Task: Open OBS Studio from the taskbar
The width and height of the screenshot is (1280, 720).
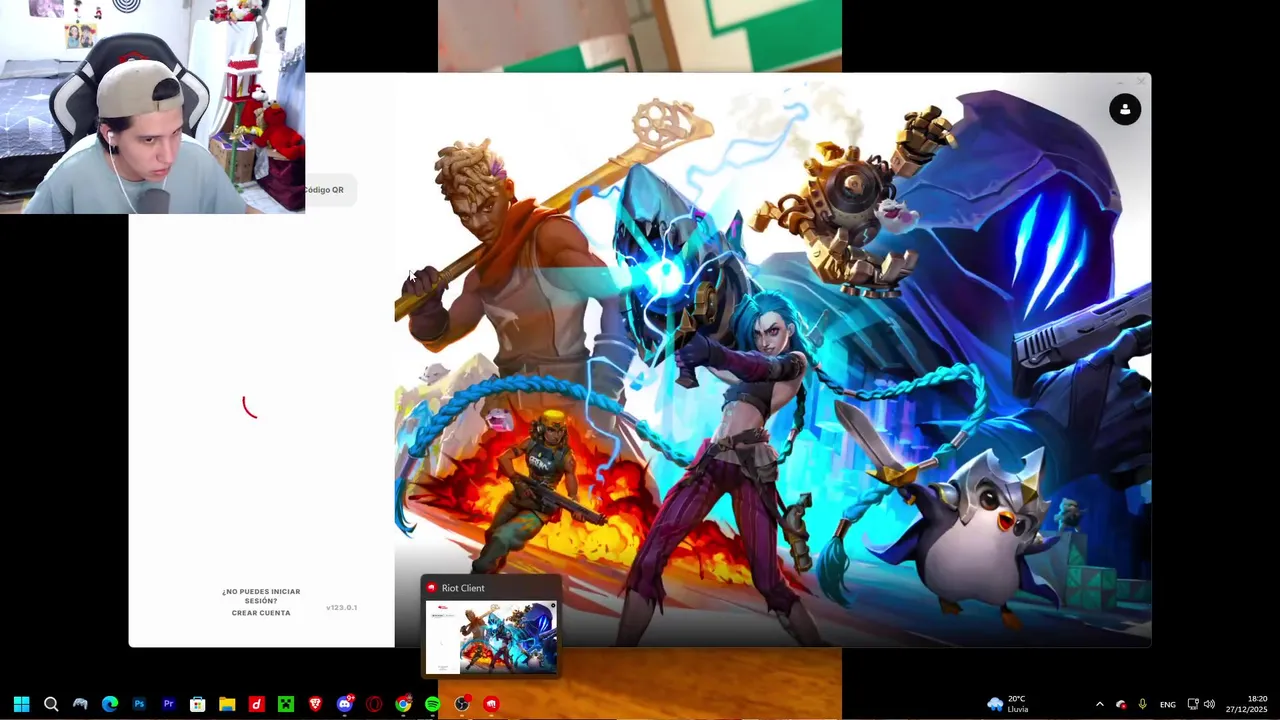Action: (462, 704)
